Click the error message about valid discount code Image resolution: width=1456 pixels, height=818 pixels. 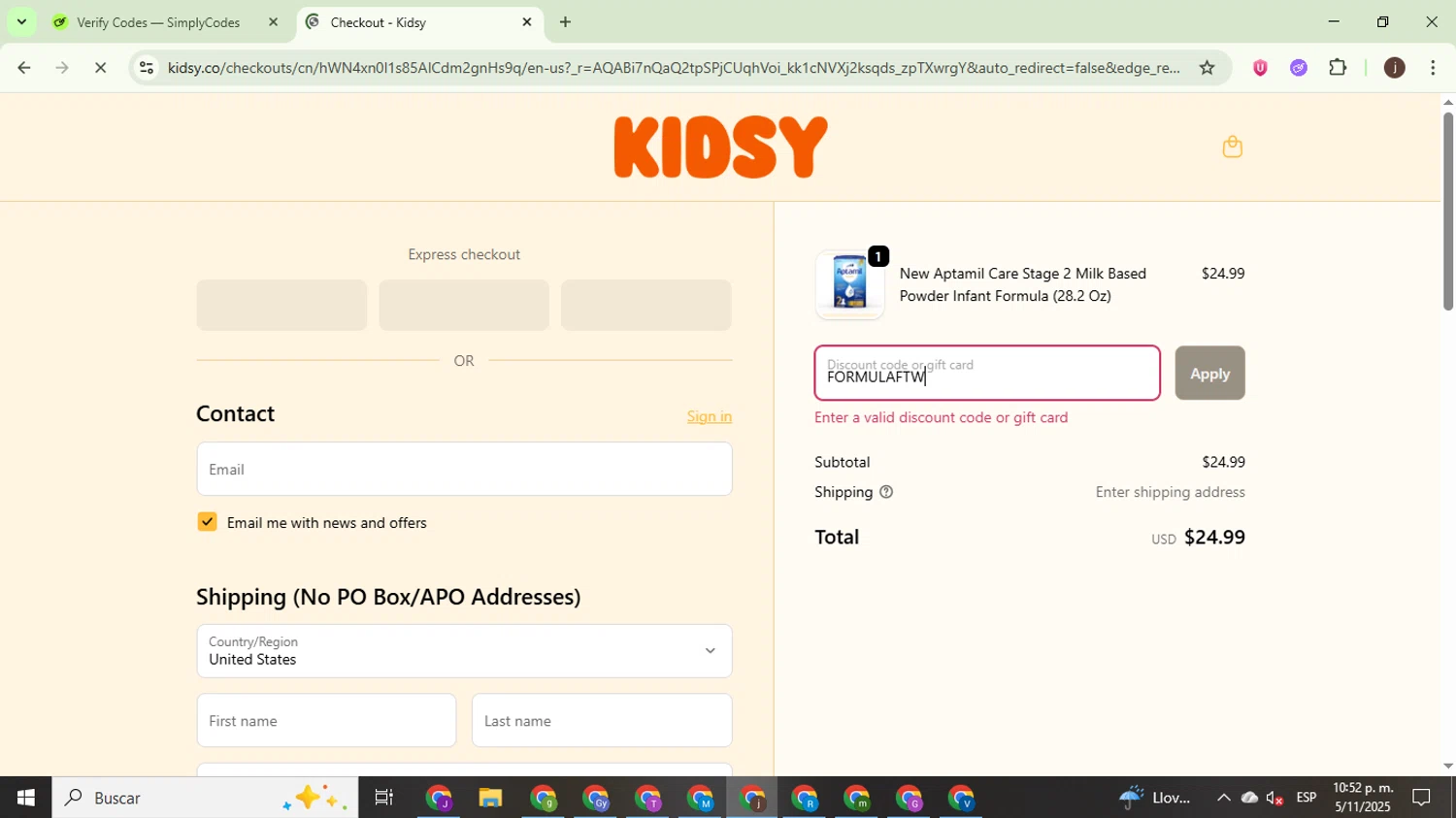[x=942, y=417]
